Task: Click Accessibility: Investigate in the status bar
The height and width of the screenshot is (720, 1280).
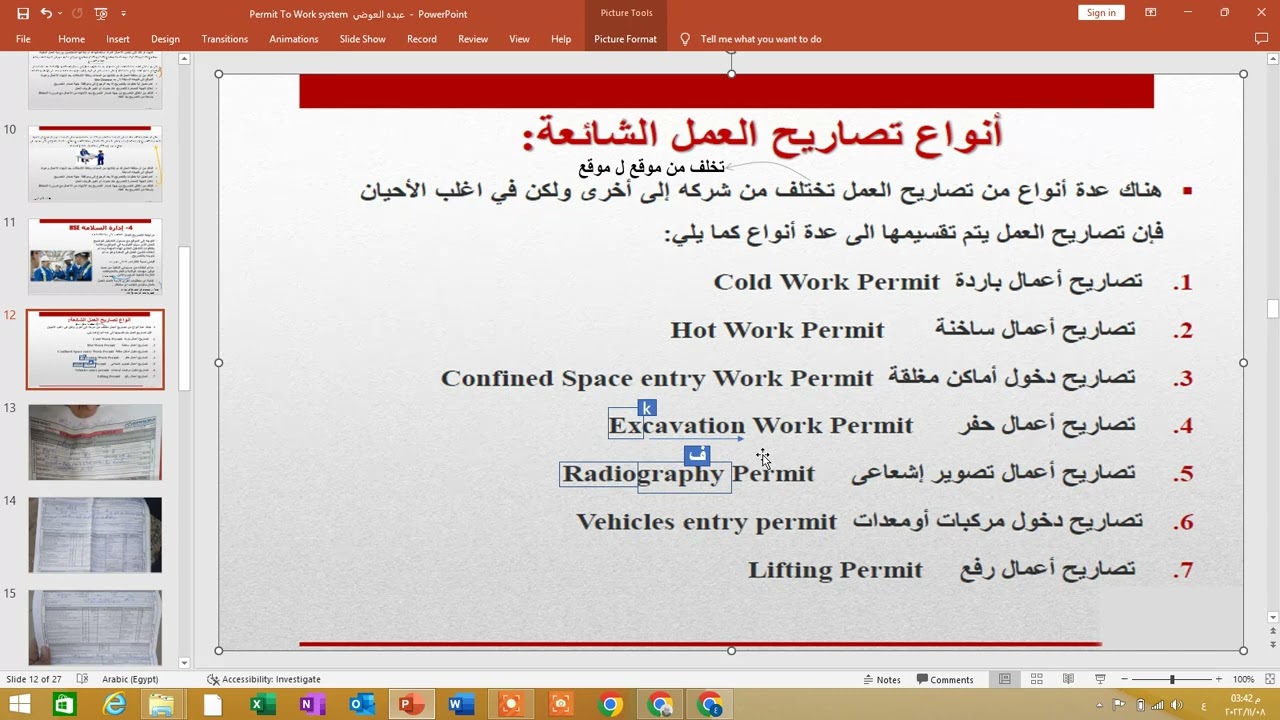Action: coord(264,679)
